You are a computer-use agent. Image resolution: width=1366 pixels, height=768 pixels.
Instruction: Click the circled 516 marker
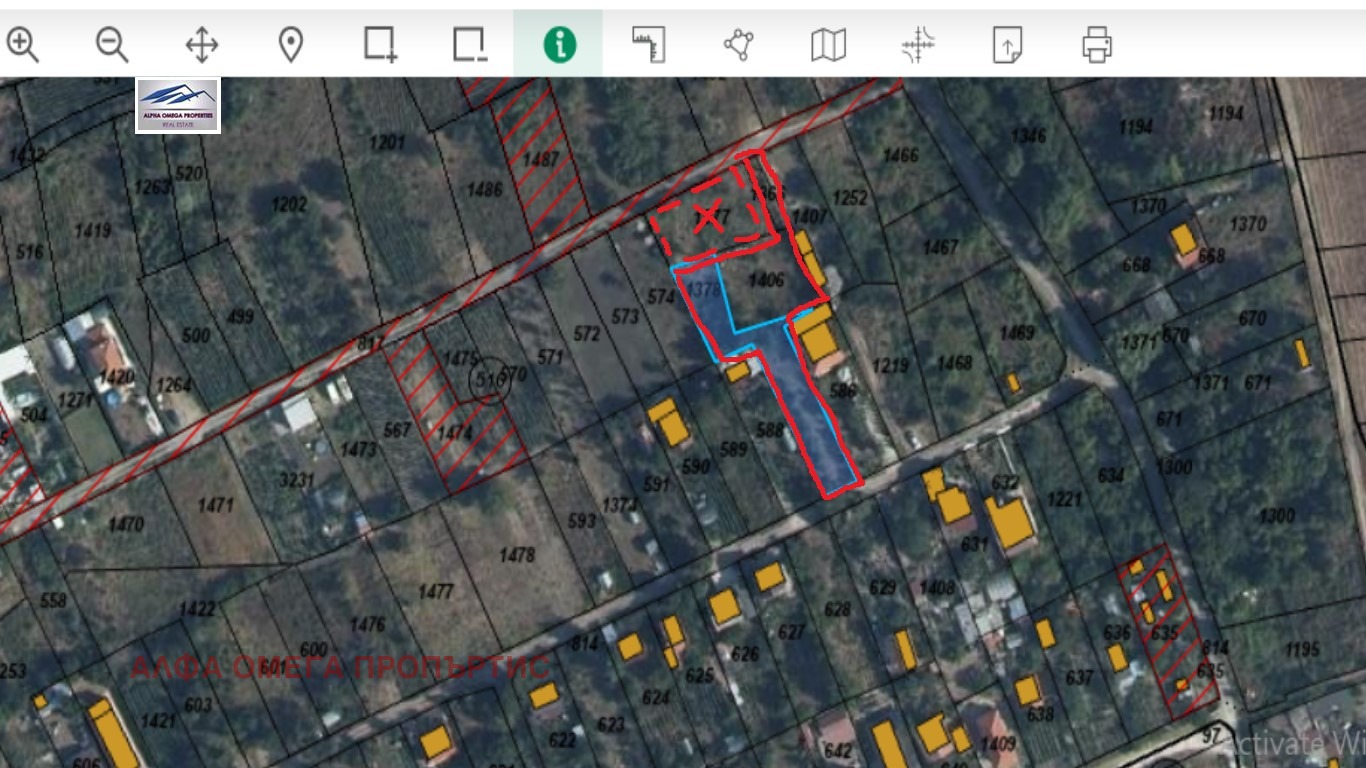coord(489,381)
